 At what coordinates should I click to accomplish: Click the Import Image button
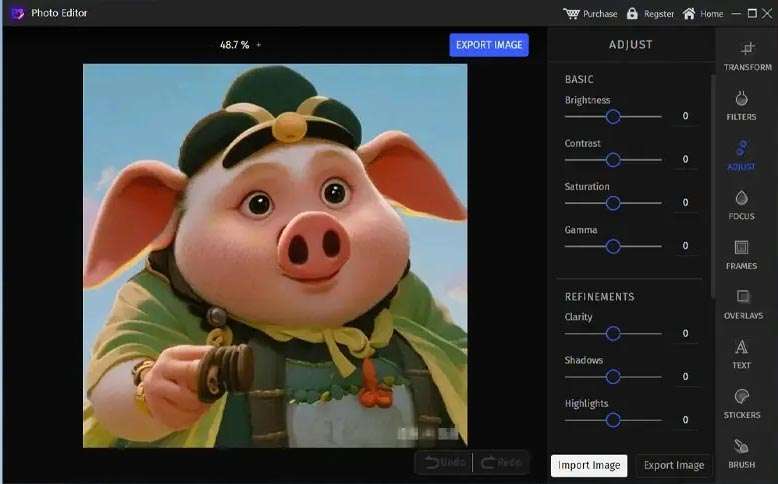tap(589, 465)
